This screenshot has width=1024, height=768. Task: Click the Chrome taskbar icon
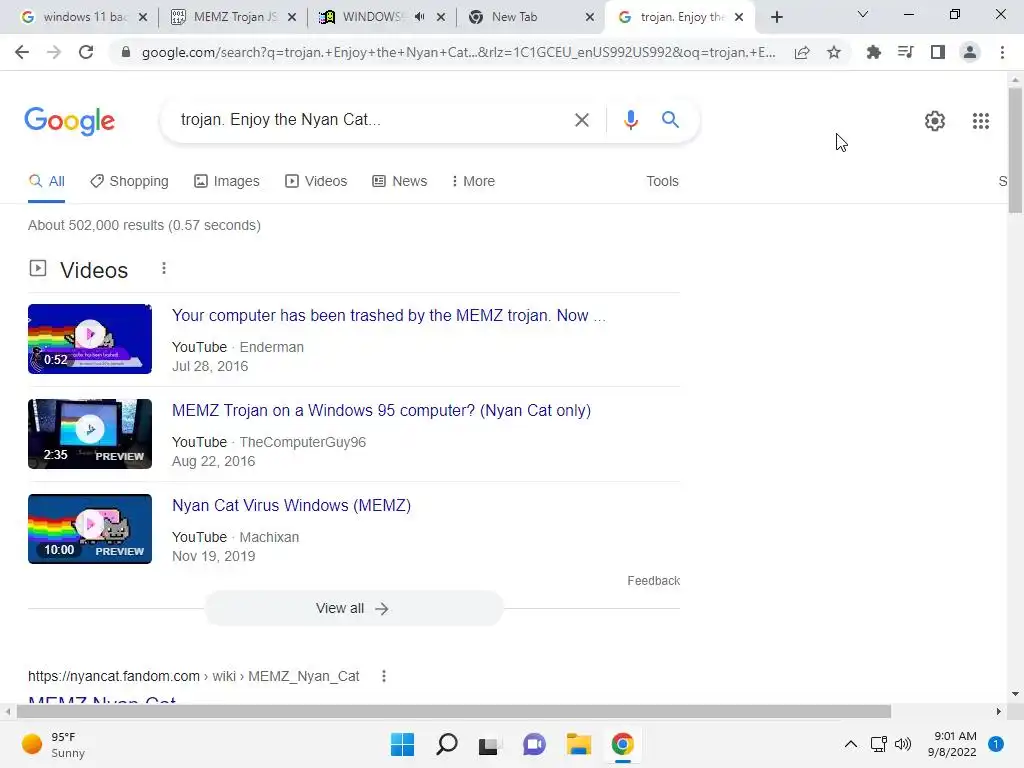click(x=622, y=744)
